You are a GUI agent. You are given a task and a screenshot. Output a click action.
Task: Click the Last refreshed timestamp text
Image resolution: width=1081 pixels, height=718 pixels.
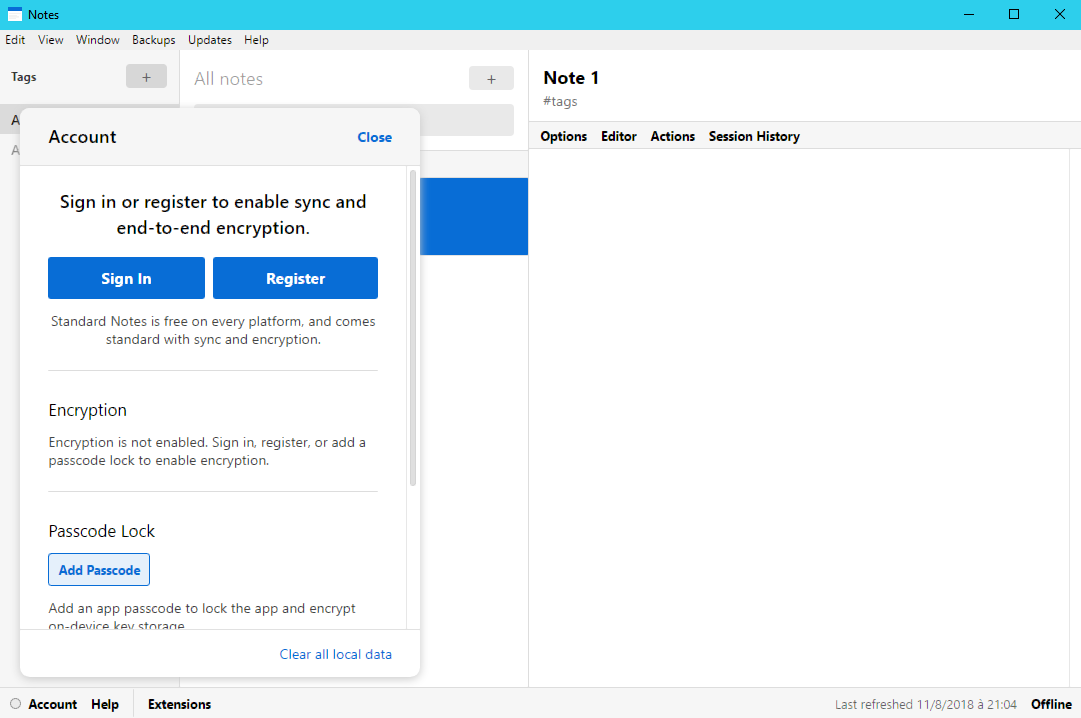[x=925, y=704]
